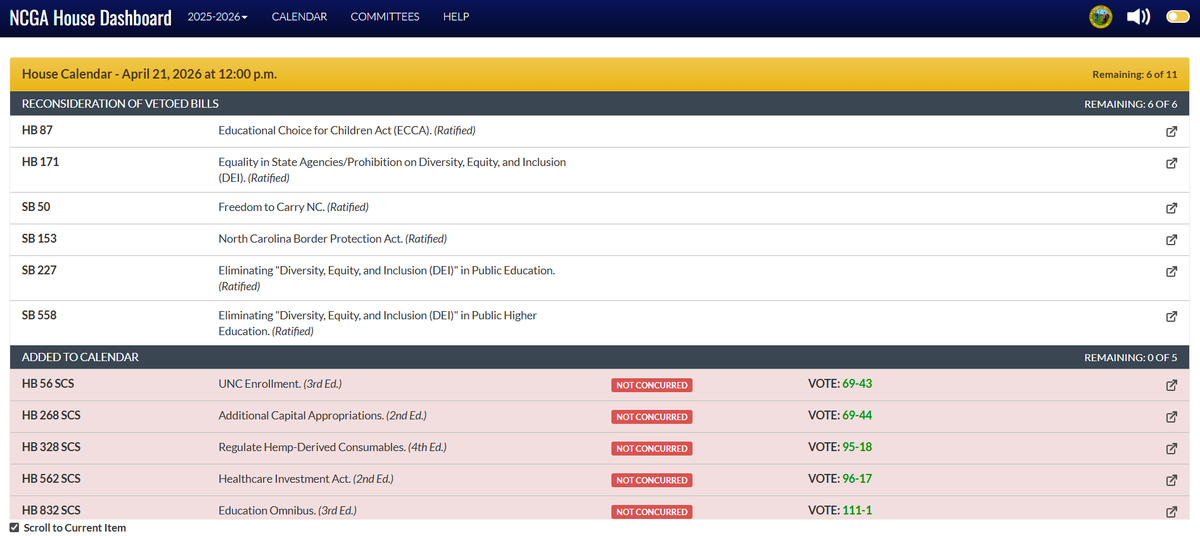Click REMAINING: 0 OF 5 counter
This screenshot has height=536, width=1200.
click(x=1131, y=357)
